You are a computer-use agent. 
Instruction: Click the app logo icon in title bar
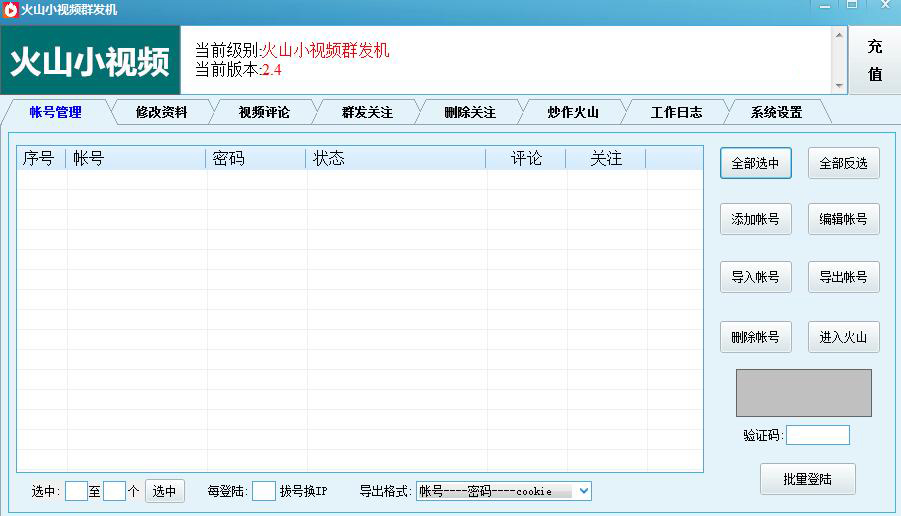pyautogui.click(x=10, y=10)
